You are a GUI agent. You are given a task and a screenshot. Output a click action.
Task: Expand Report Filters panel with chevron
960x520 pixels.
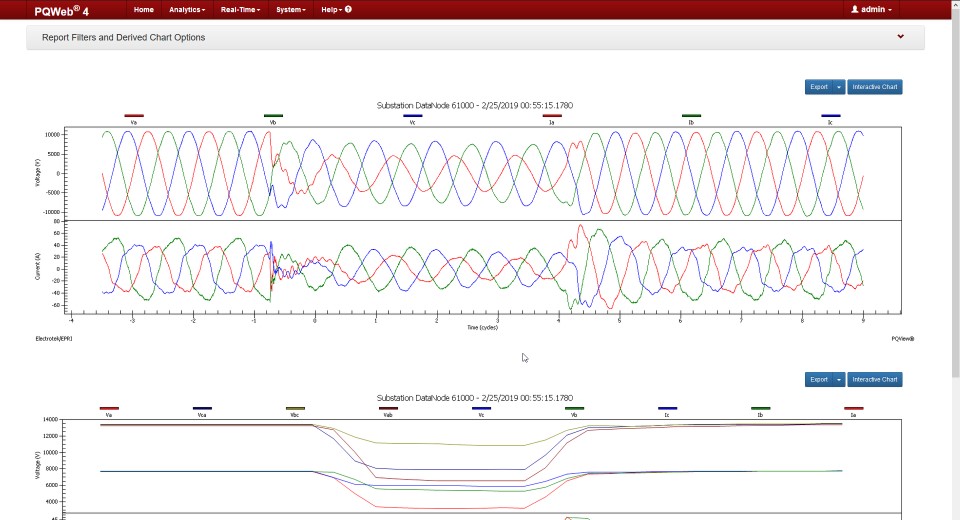point(901,37)
